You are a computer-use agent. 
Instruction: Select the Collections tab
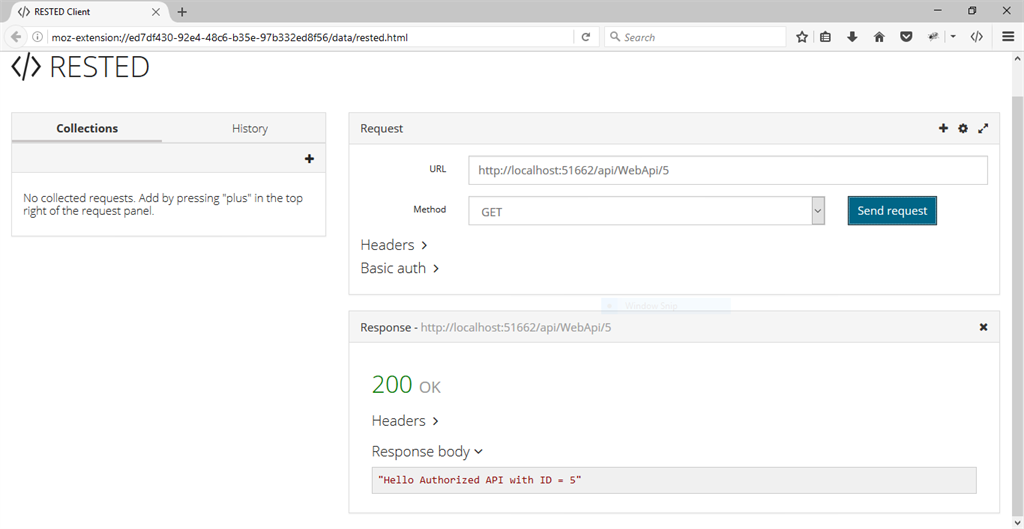(x=87, y=128)
